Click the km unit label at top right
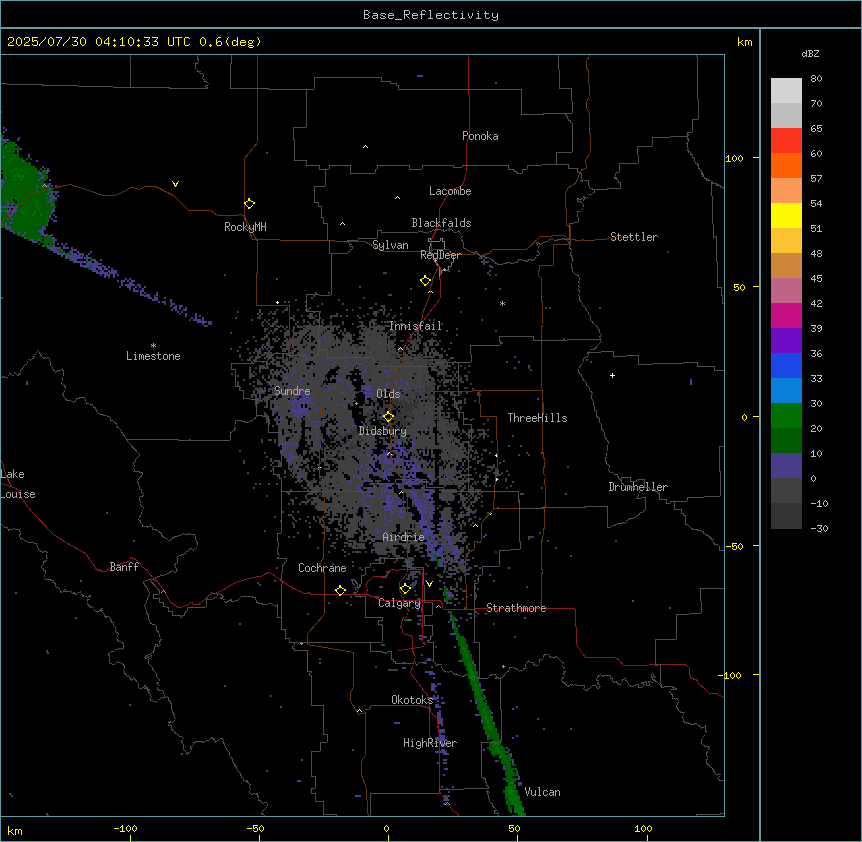862x842 pixels. pos(744,42)
